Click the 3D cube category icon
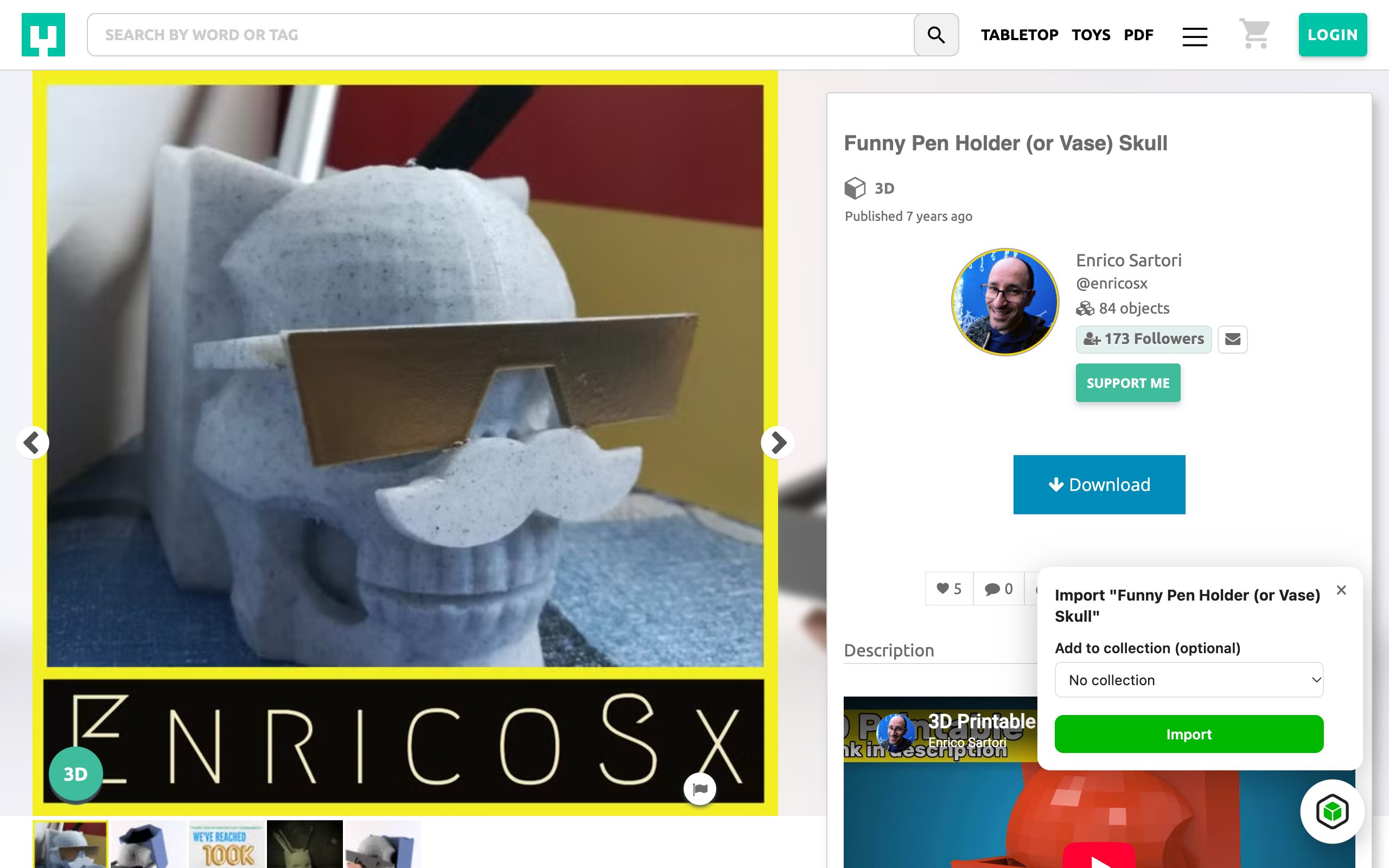 point(855,188)
